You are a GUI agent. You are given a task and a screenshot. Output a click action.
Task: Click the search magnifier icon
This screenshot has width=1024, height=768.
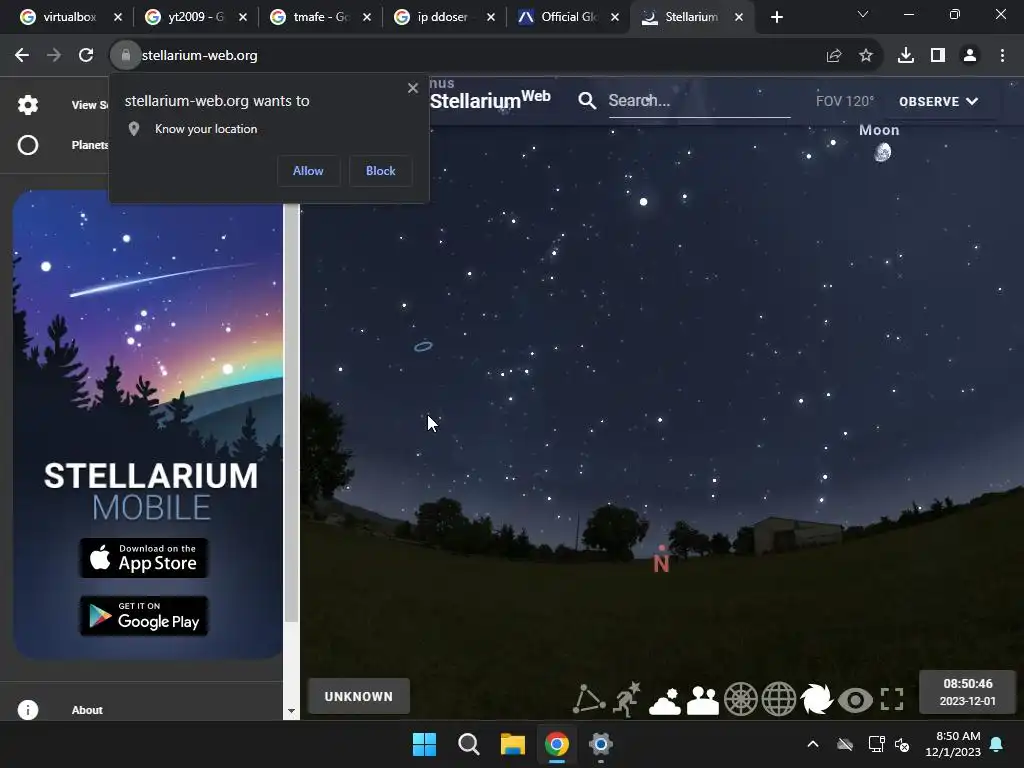pyautogui.click(x=587, y=101)
